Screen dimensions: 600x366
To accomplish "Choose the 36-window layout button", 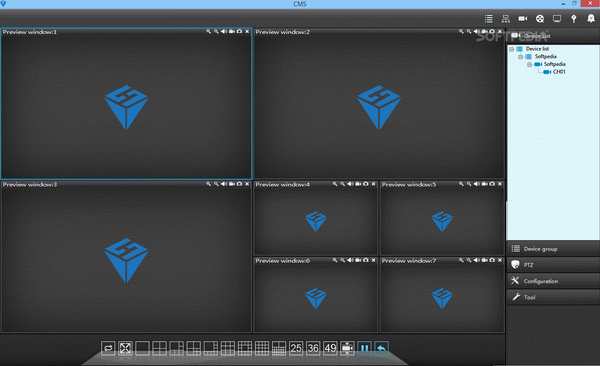I will [313, 348].
